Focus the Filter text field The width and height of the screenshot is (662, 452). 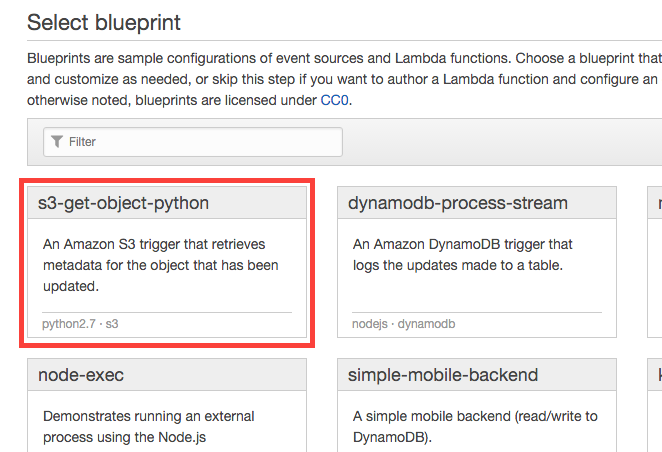(x=200, y=142)
